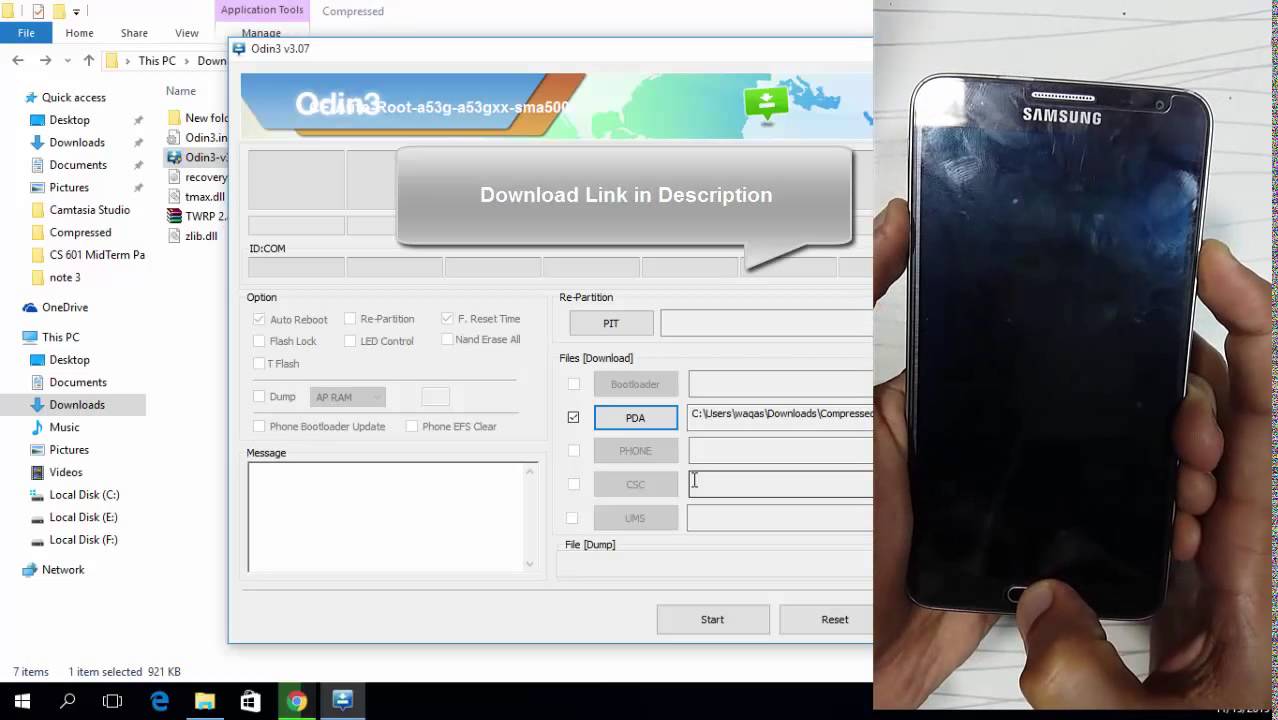Enable the T Flash checkbox
Image resolution: width=1278 pixels, height=720 pixels.
pyautogui.click(x=259, y=363)
